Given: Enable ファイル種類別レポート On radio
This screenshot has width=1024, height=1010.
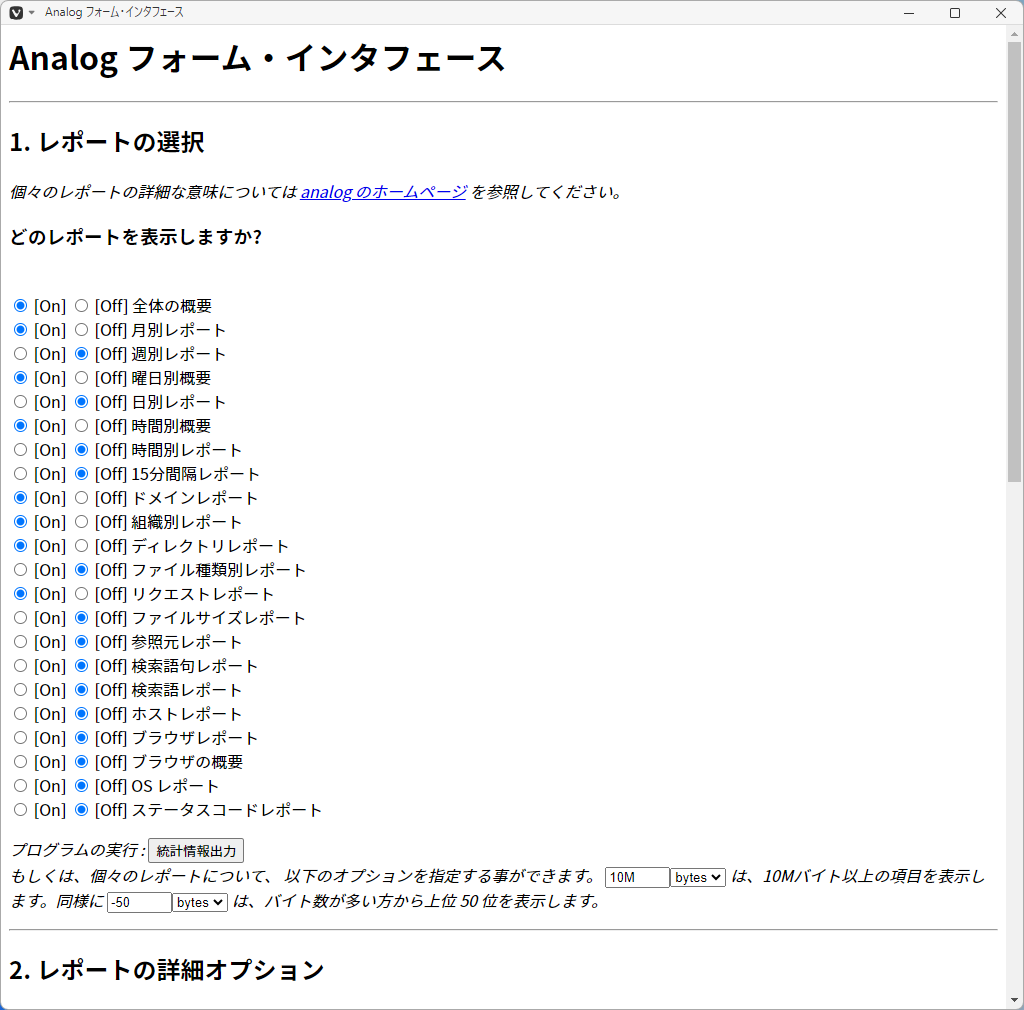Looking at the screenshot, I should point(20,570).
